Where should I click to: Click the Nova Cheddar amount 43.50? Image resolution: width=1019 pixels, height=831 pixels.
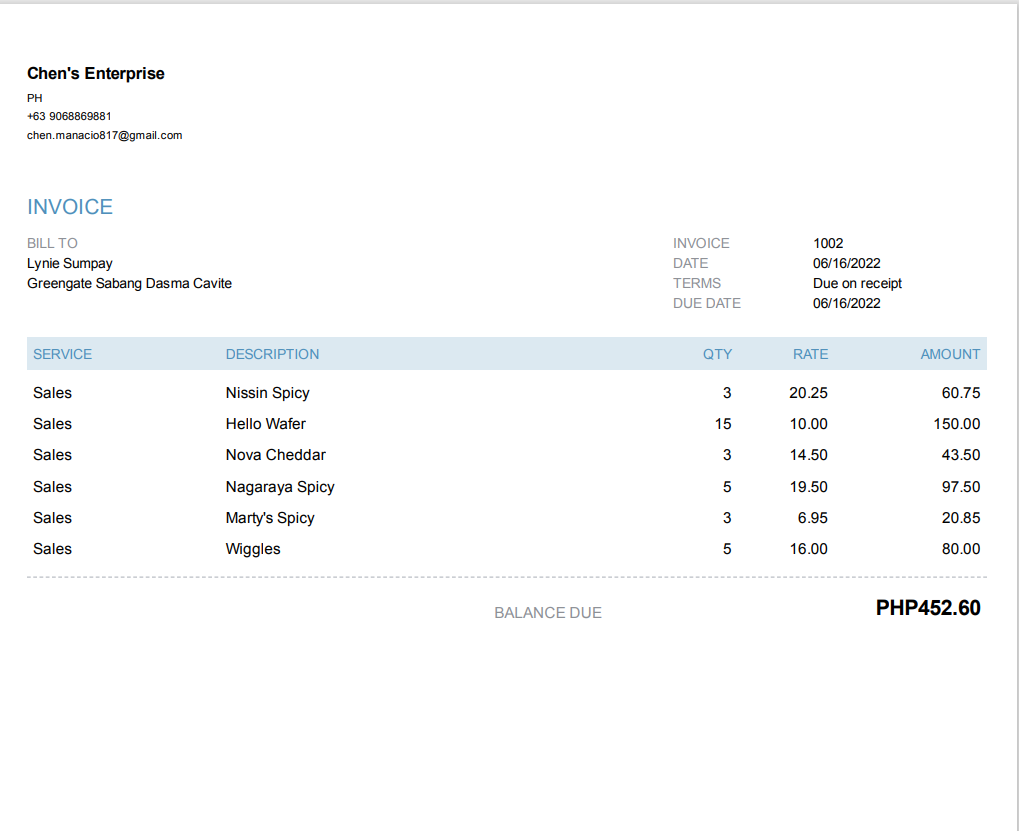click(x=961, y=455)
